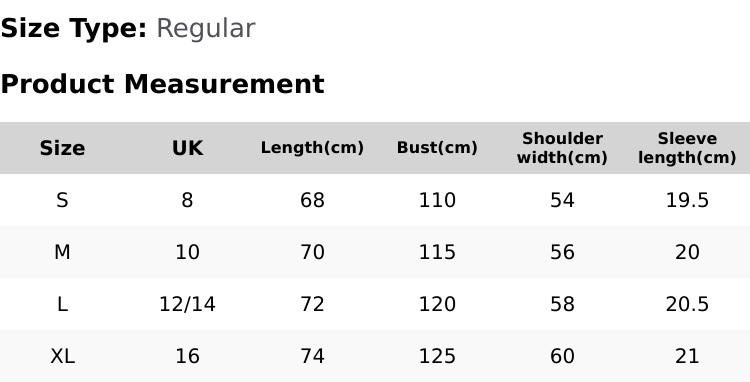Viewport: 750px width, 382px height.
Task: Click the bust value 110
Action: (x=437, y=200)
